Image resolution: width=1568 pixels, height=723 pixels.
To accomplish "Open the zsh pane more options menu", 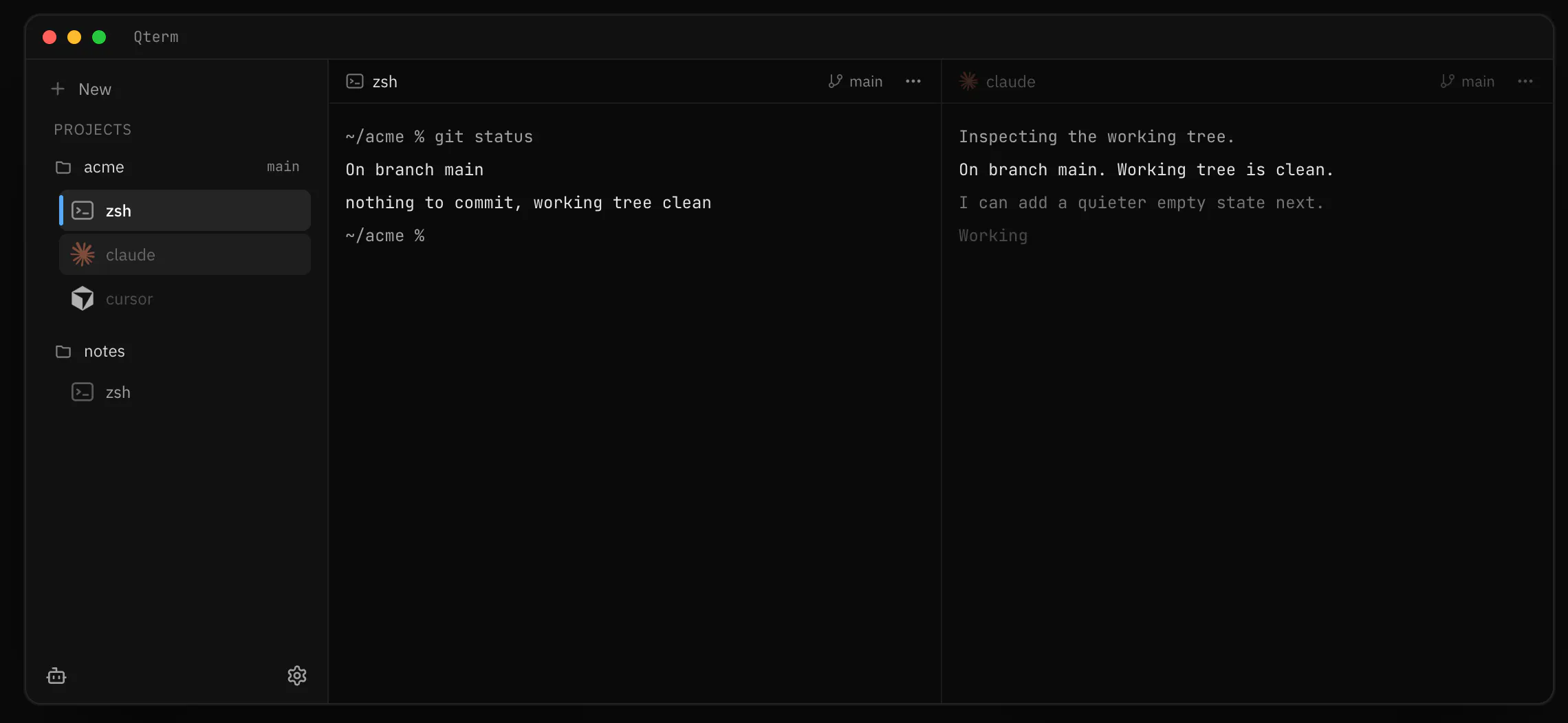I will click(913, 81).
